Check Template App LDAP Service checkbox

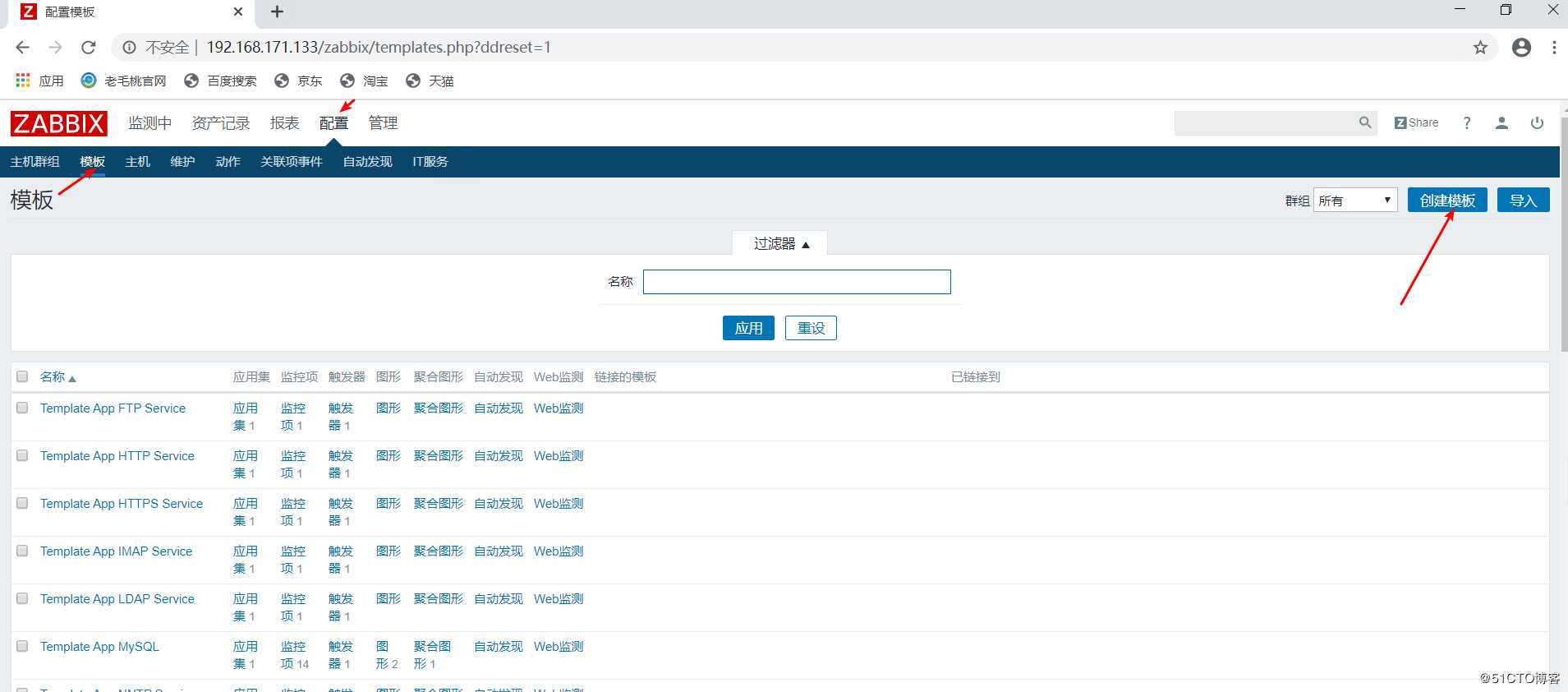[x=22, y=598]
